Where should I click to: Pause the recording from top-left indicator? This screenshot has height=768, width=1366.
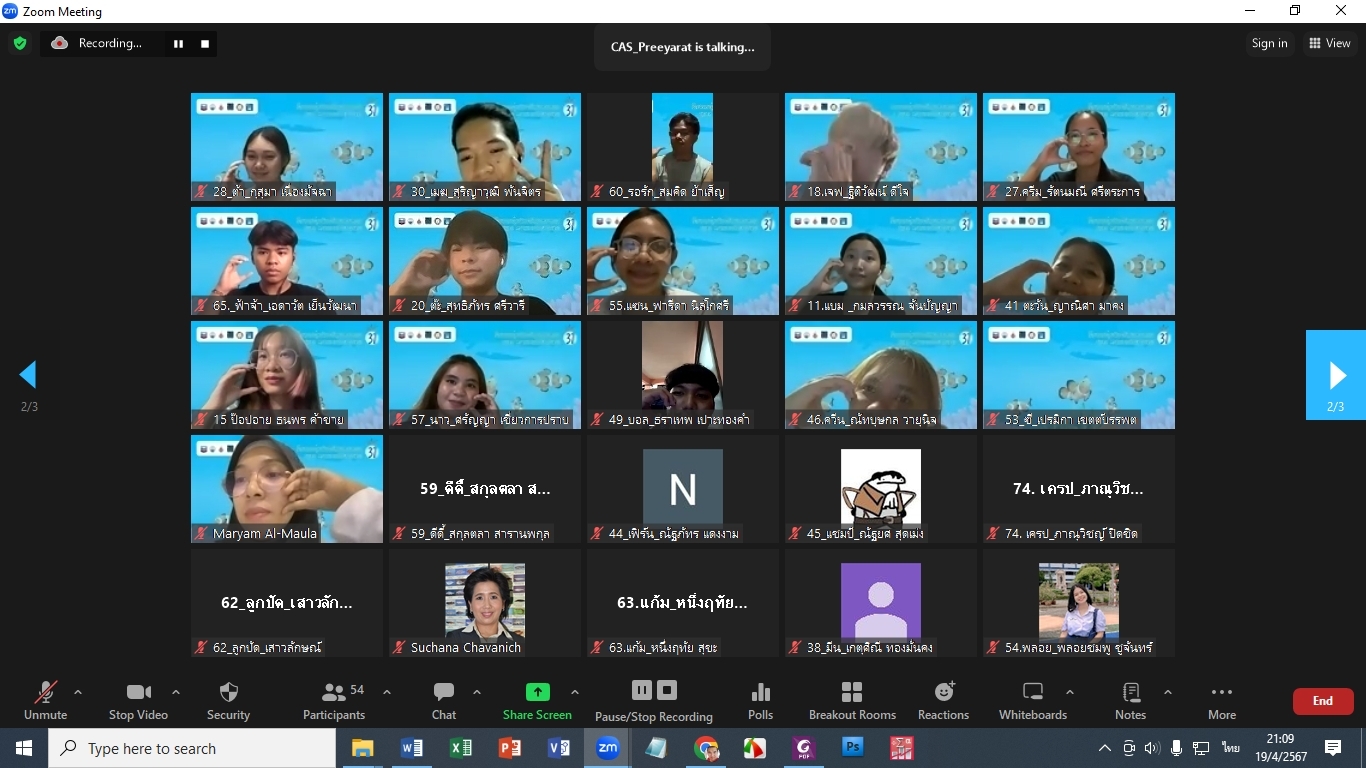click(178, 44)
